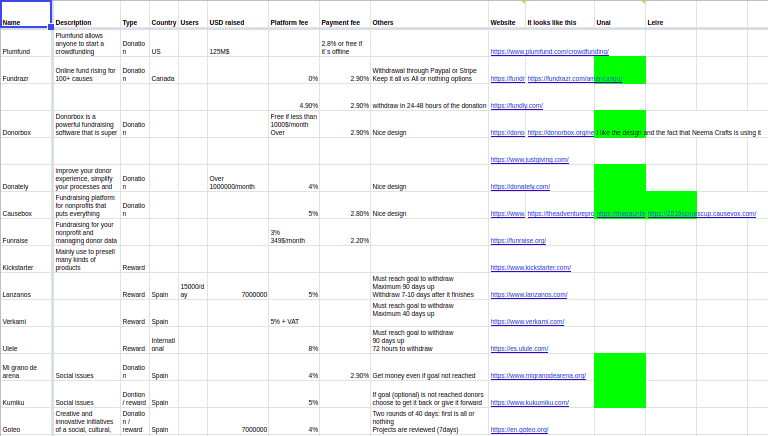
Task: Select the Platform fee column header
Action: click(294, 14)
